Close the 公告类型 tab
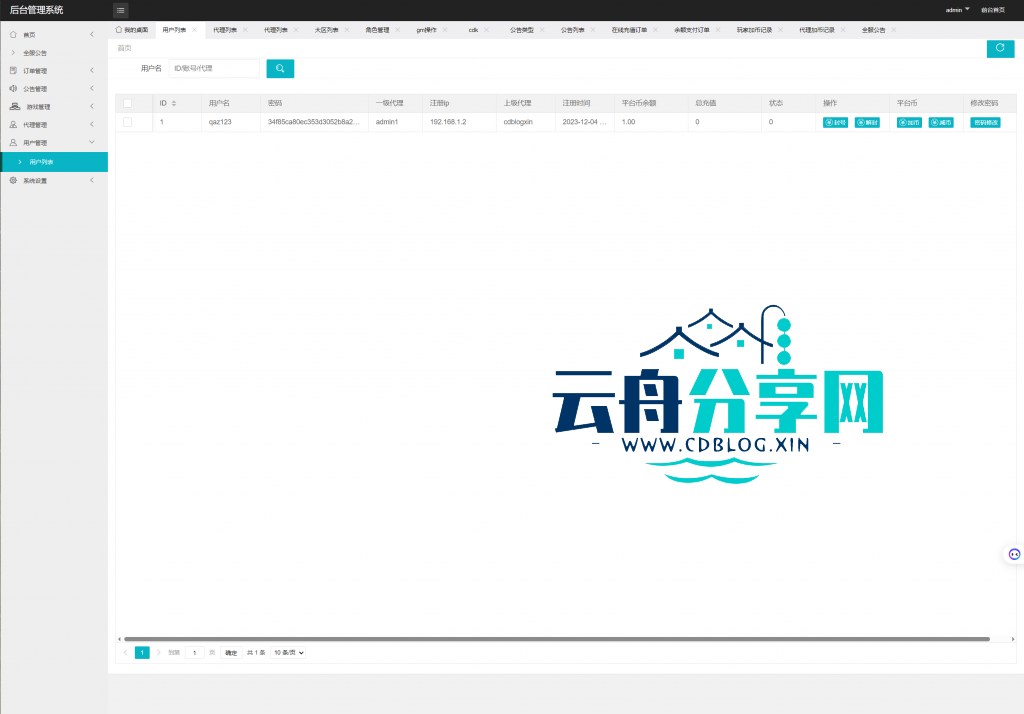1024x714 pixels. coord(542,30)
